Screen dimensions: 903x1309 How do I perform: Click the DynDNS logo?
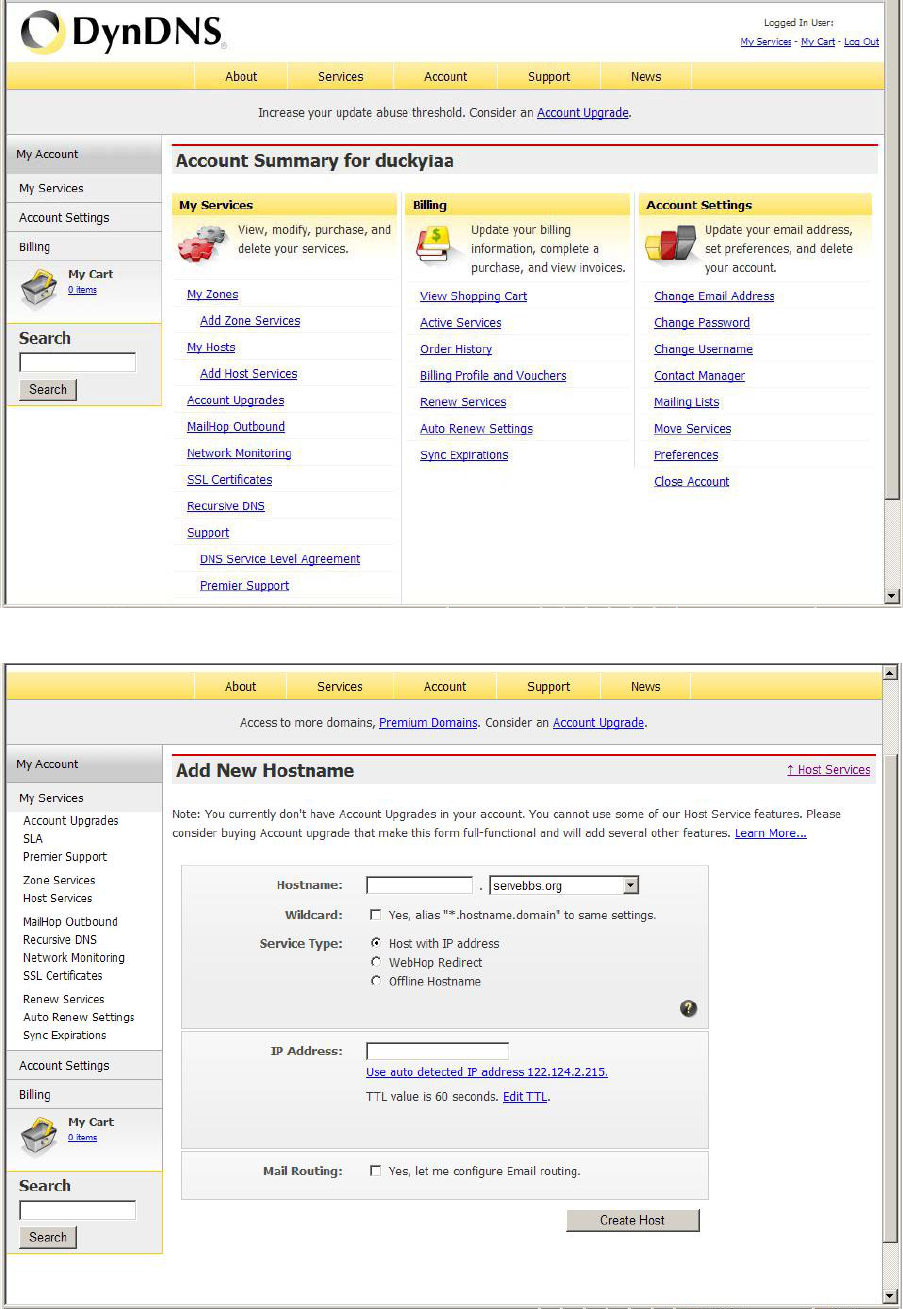click(x=123, y=33)
